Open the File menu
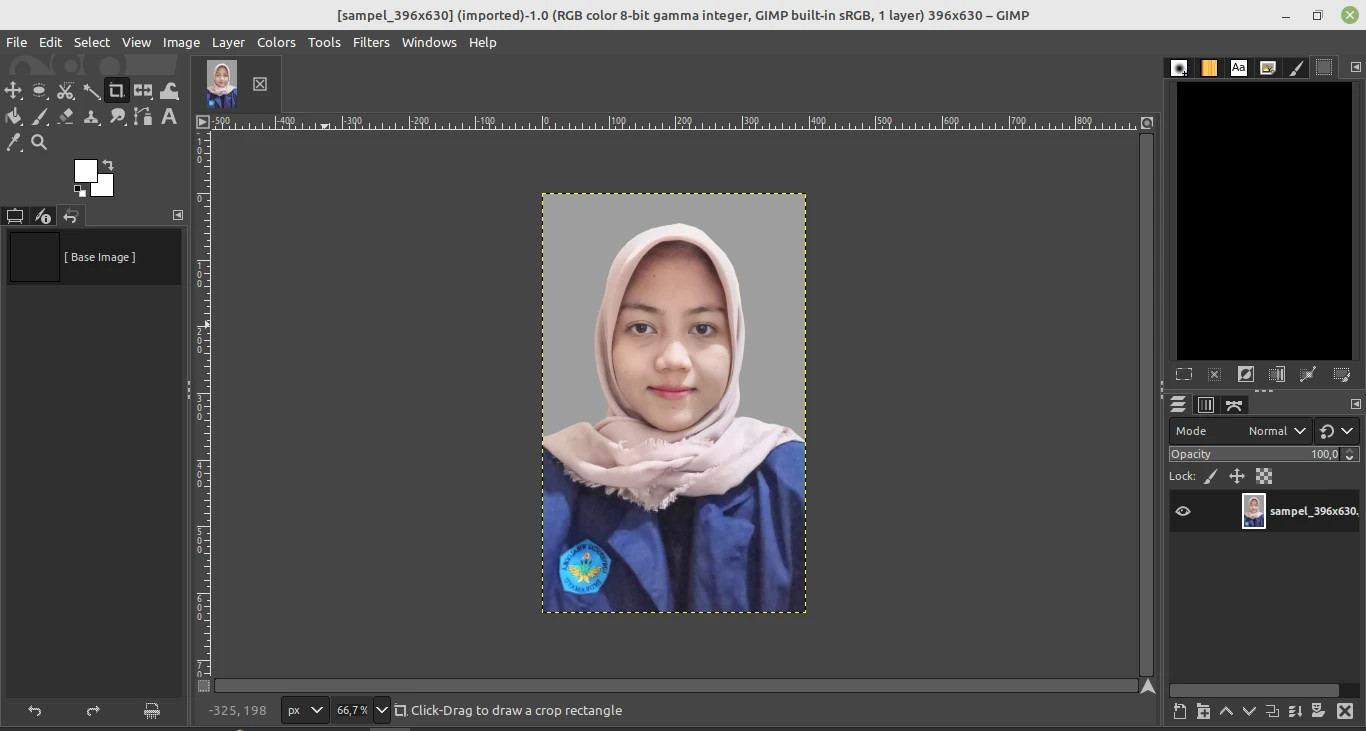 17,42
